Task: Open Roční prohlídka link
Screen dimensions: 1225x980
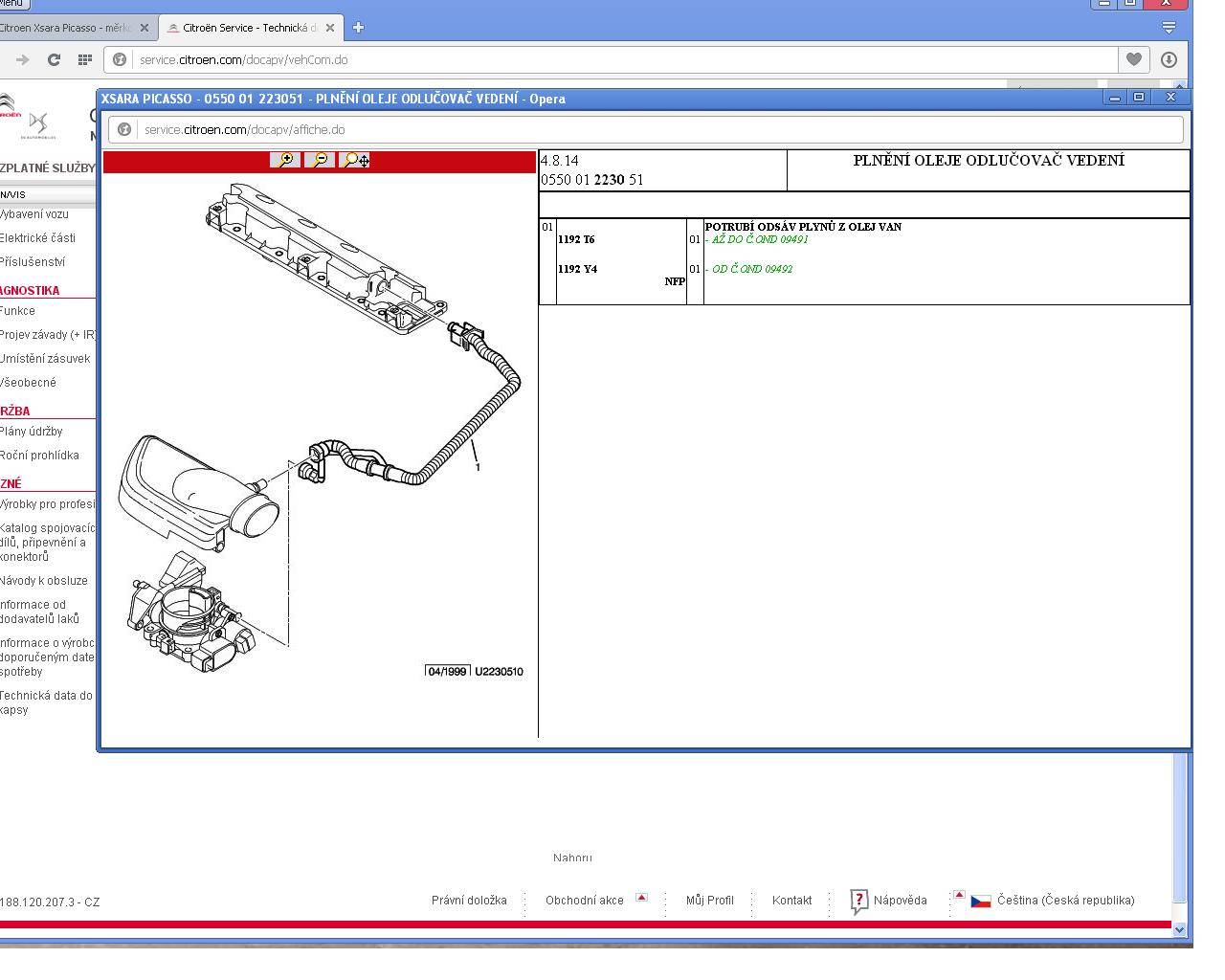Action: point(39,456)
